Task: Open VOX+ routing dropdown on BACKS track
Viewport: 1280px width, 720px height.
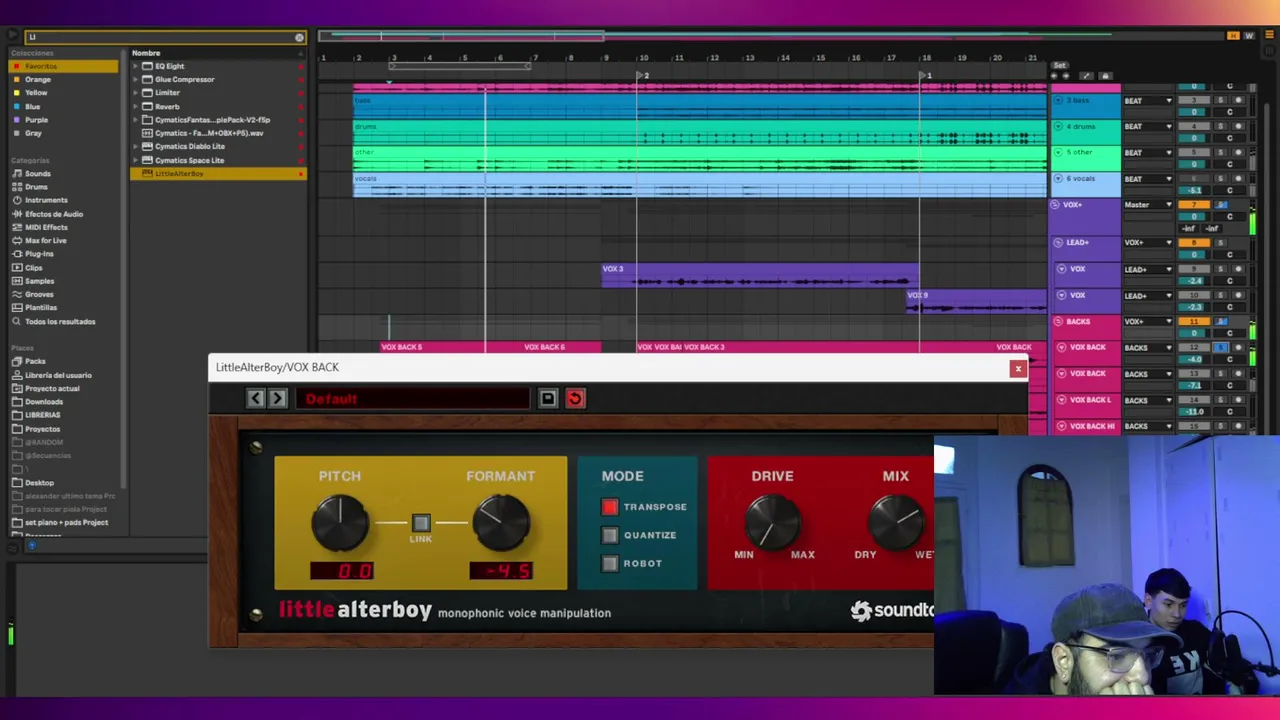Action: tap(1148, 322)
